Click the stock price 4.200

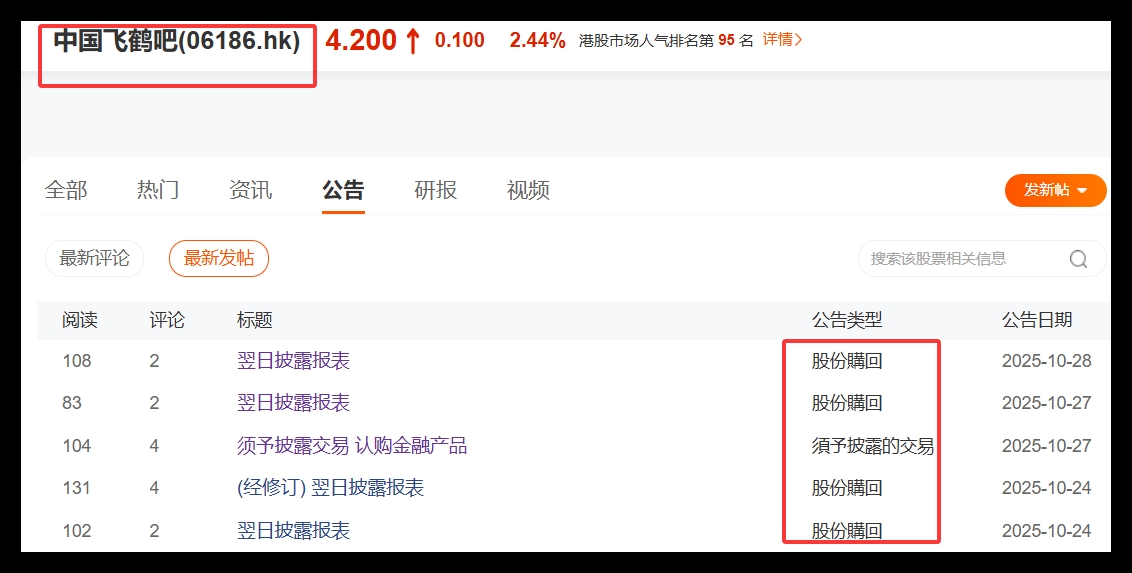(x=361, y=40)
